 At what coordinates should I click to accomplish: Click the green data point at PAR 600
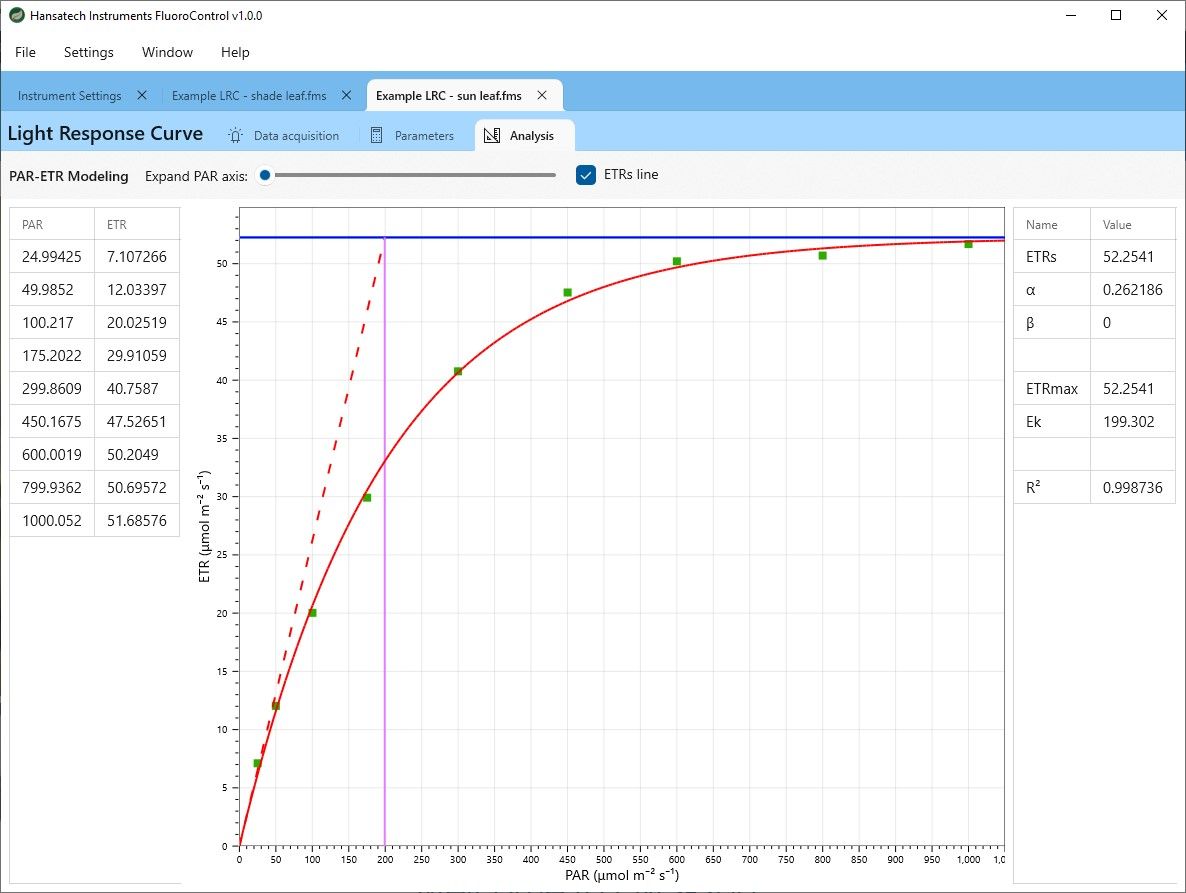click(x=677, y=262)
